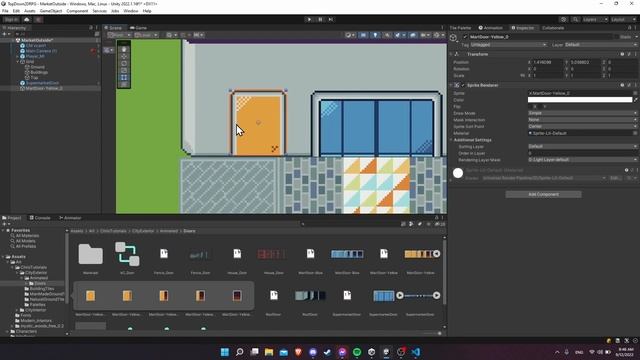The image size is (640, 360).
Task: Open Draw Mode dropdown Simple
Action: coord(582,113)
